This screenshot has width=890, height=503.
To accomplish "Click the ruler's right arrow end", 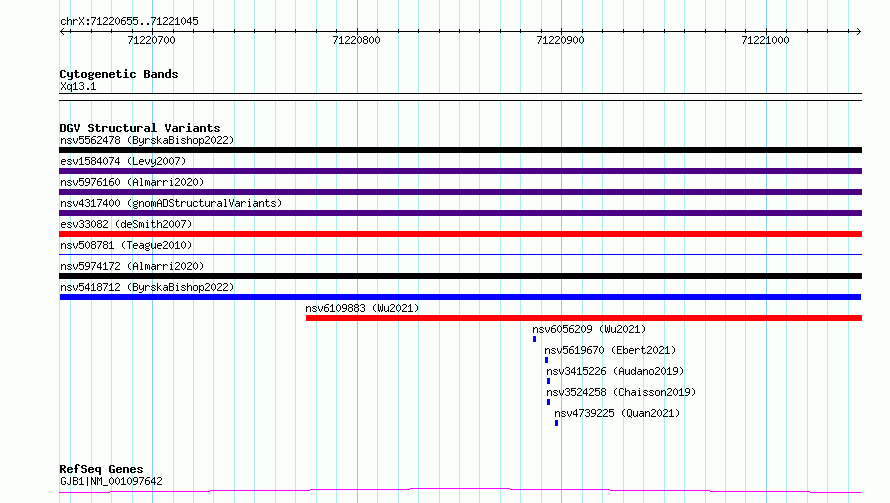I will (x=859, y=32).
